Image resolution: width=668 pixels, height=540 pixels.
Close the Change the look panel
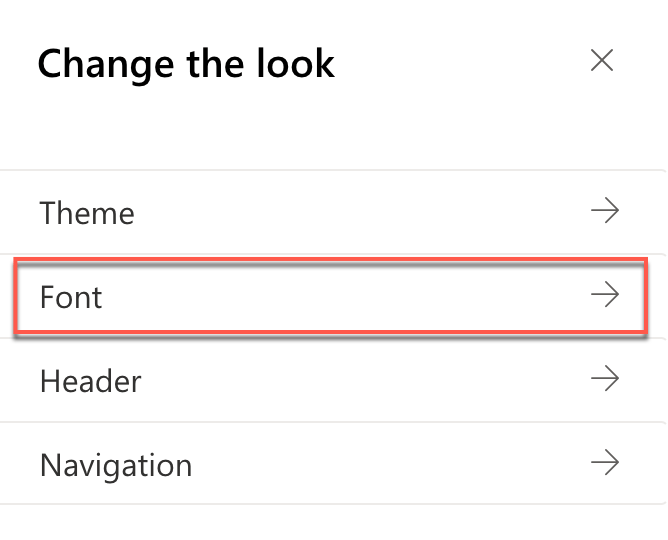coord(602,61)
